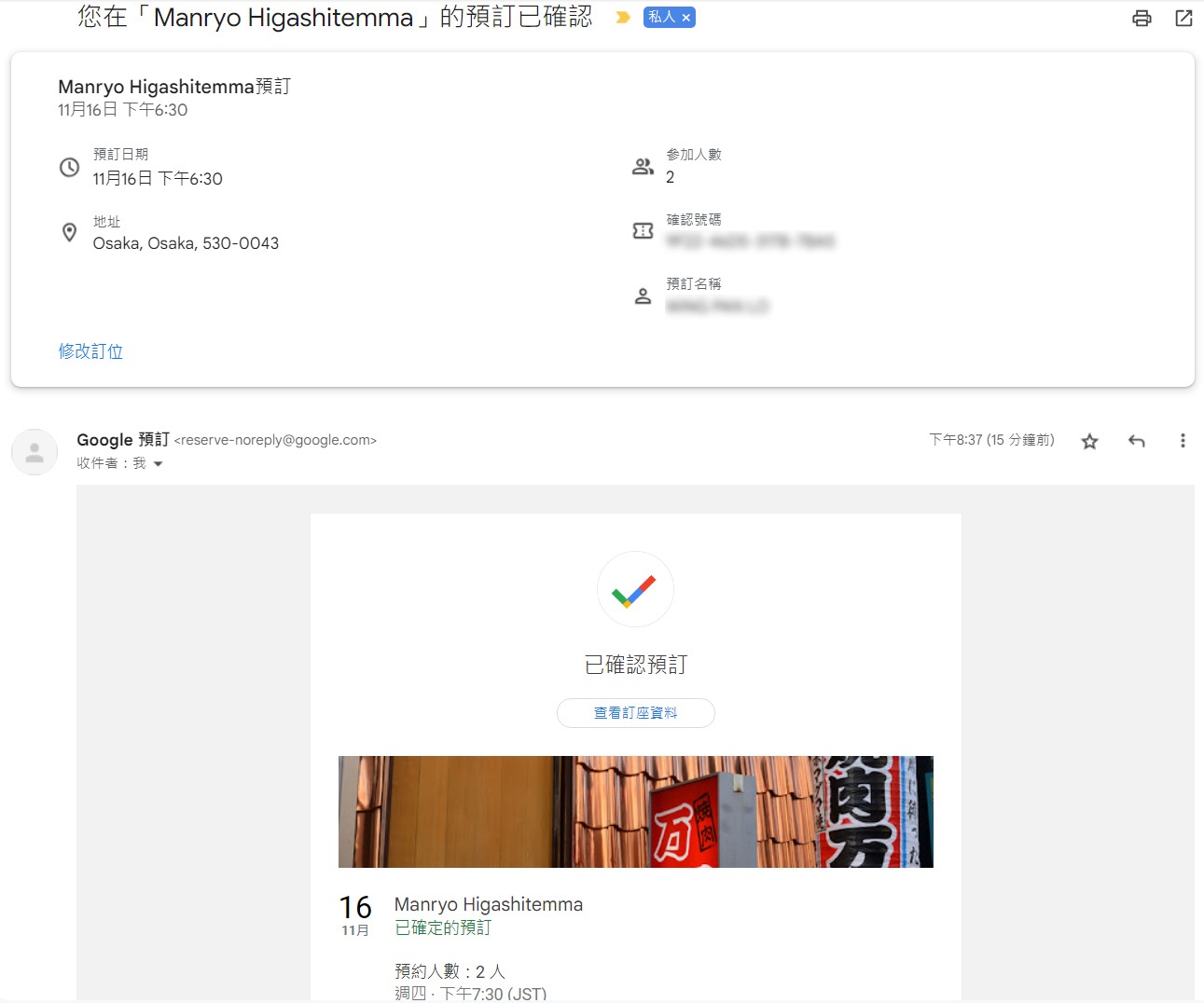Click the clock icon beside 預訂日期
Viewport: 1204px width, 1003px height.
[69, 168]
